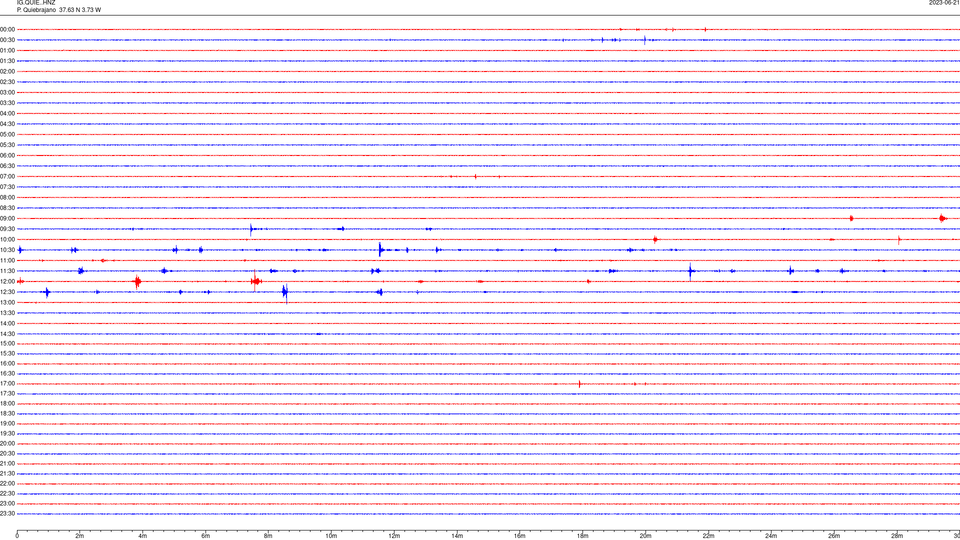This screenshot has height=540, width=960.
Task: Select the 17:00 time row label
Action: point(7,384)
